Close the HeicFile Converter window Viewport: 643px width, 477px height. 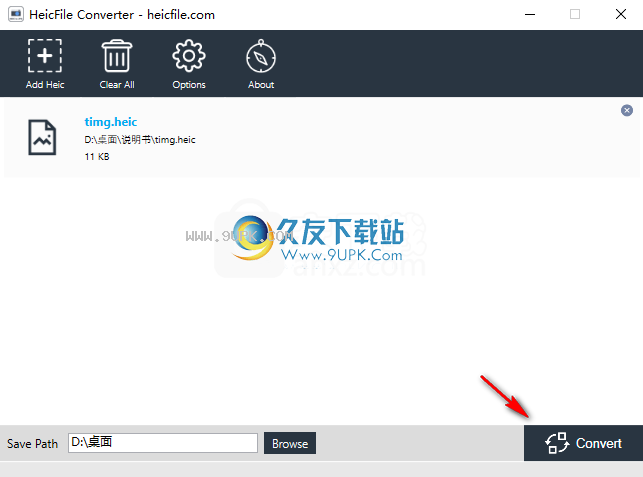621,14
